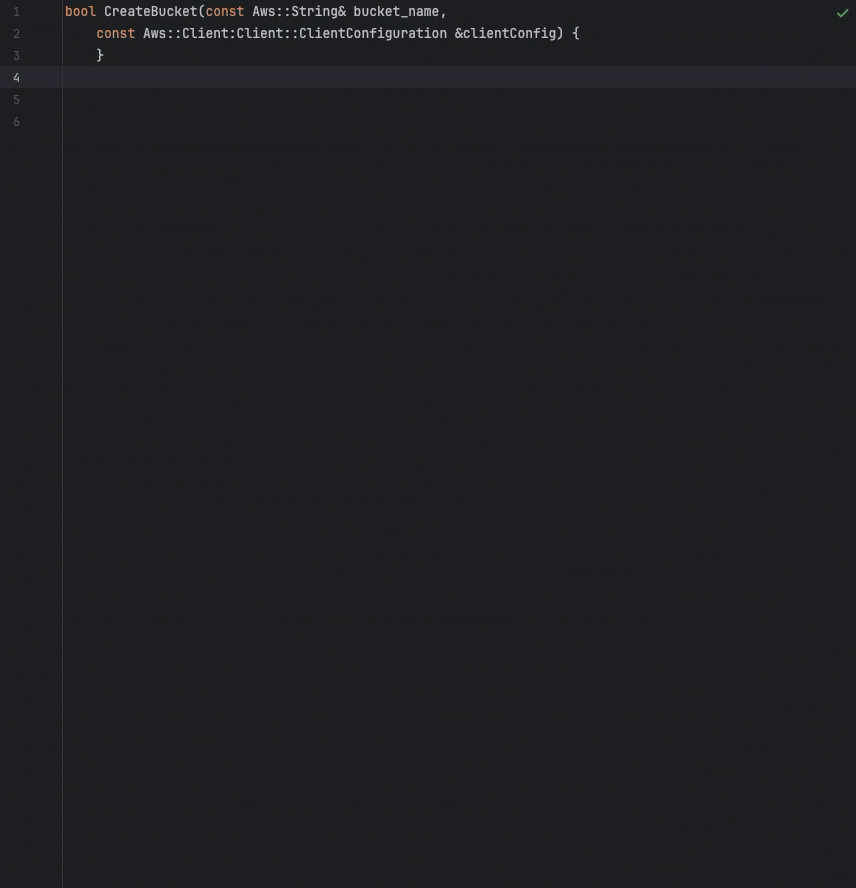This screenshot has width=856, height=888.
Task: Place the cursor on the highlighted line 4
Action: pyautogui.click(x=200, y=77)
